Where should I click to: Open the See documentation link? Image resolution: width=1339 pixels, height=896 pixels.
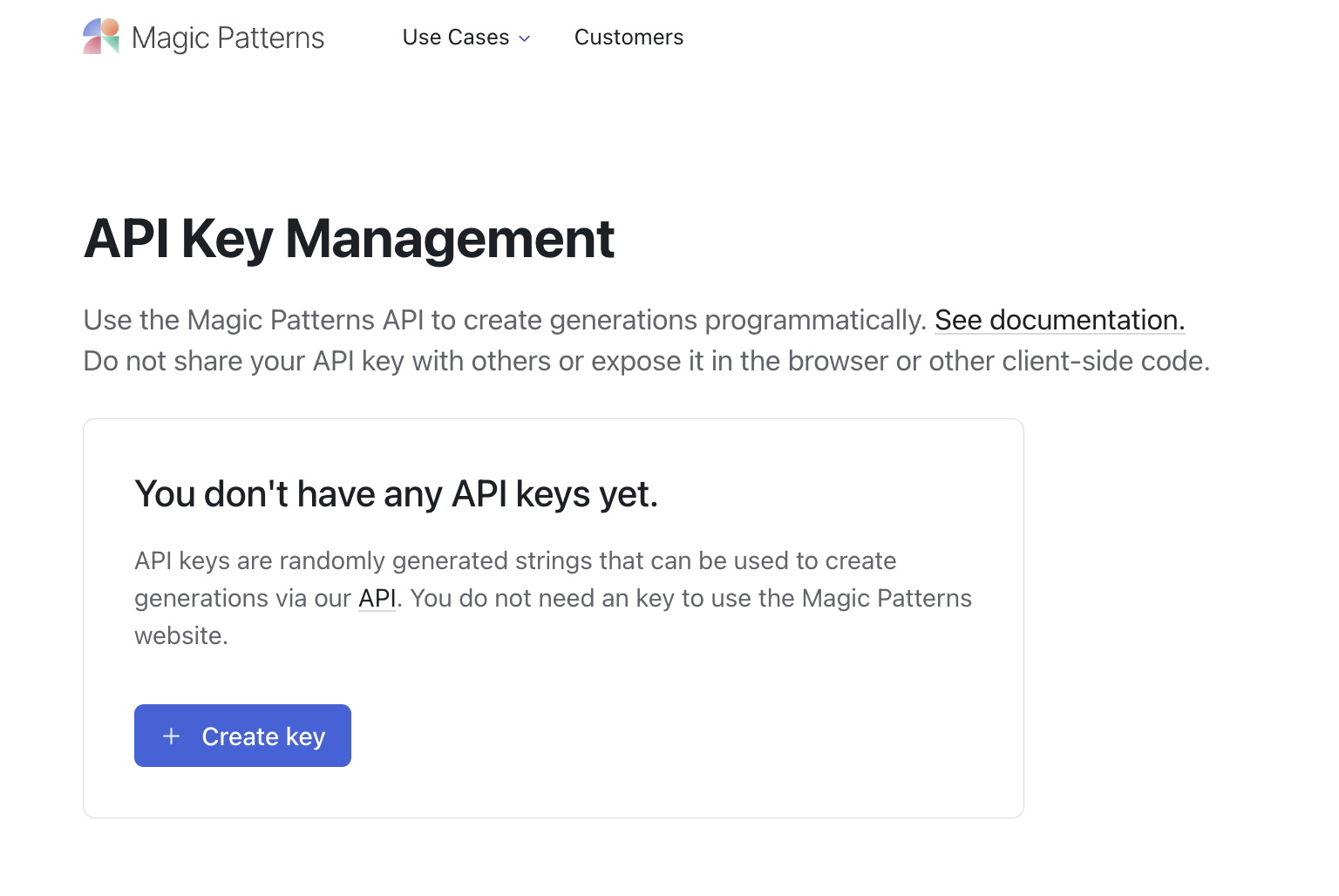tap(1059, 320)
